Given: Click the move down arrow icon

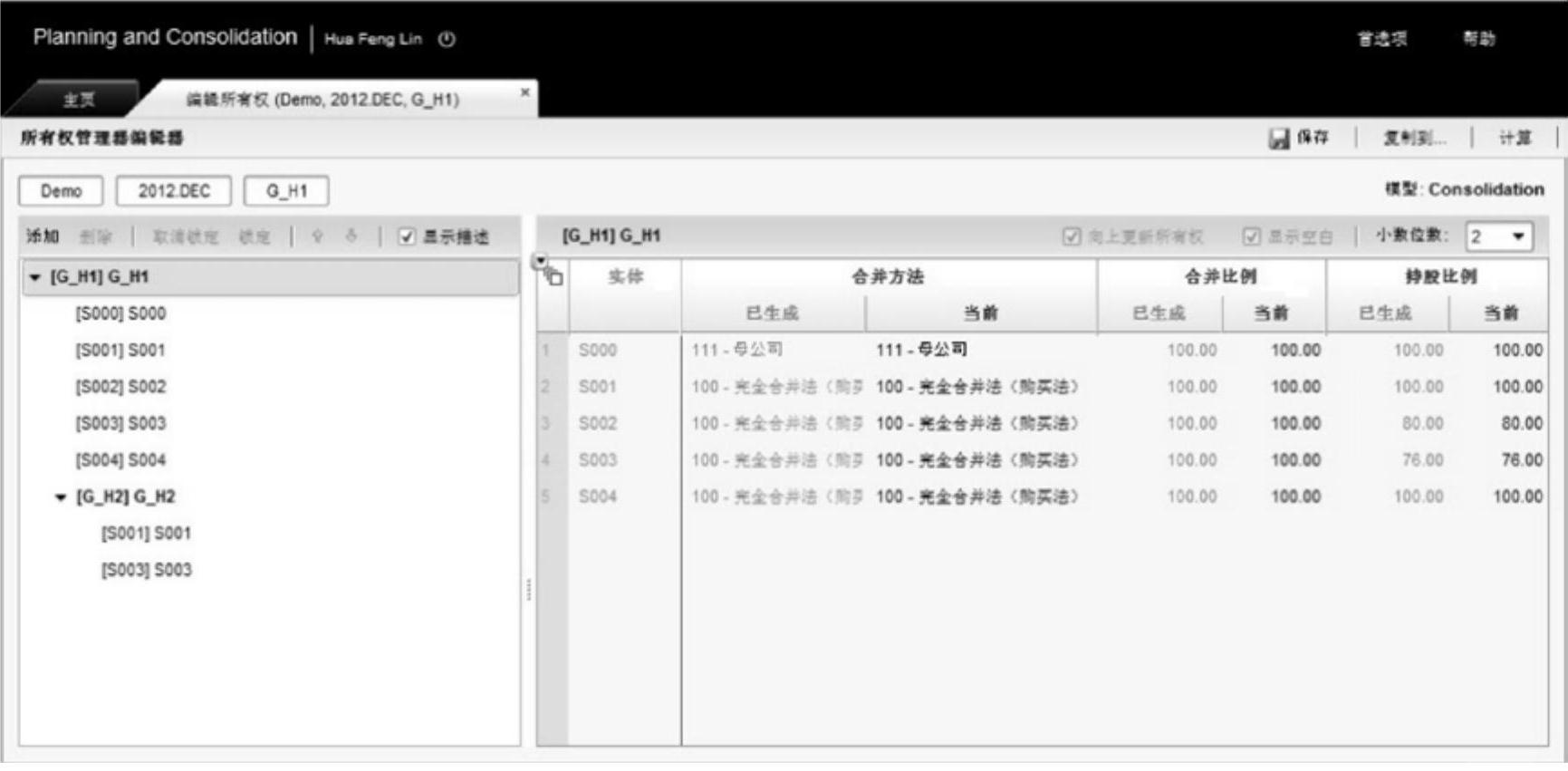Looking at the screenshot, I should pyautogui.click(x=351, y=236).
